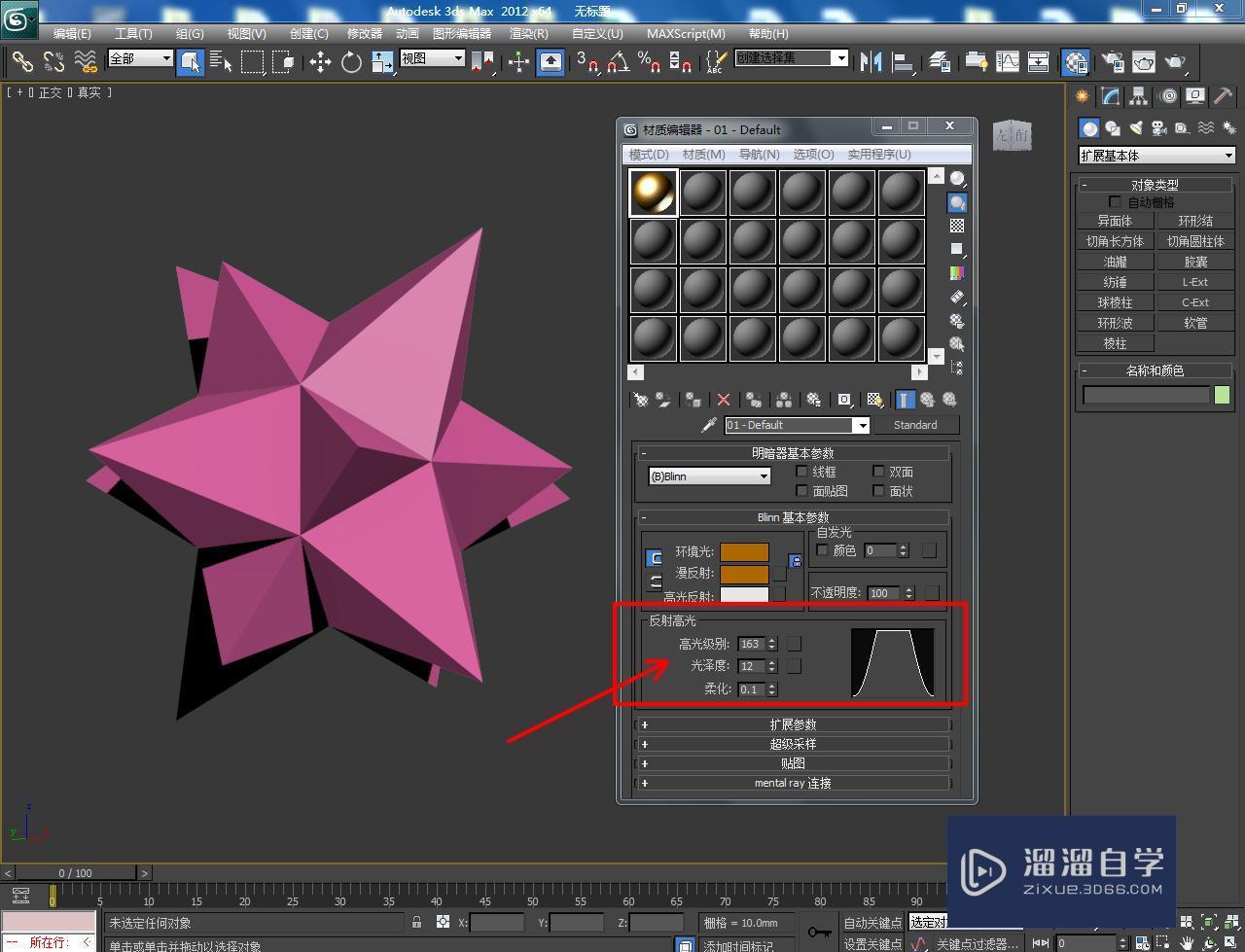Click Assign Material to Selection icon

point(694,400)
